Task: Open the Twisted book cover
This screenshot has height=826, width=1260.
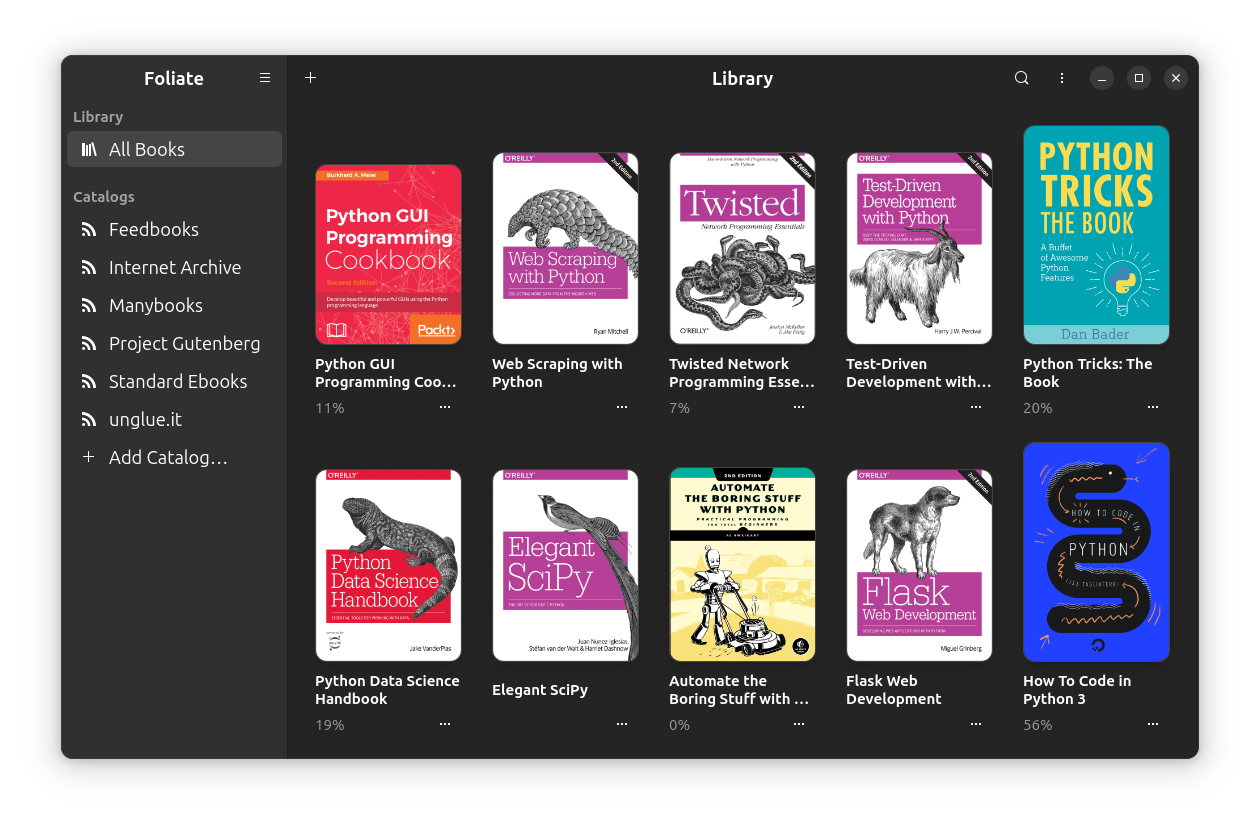Action: 742,248
